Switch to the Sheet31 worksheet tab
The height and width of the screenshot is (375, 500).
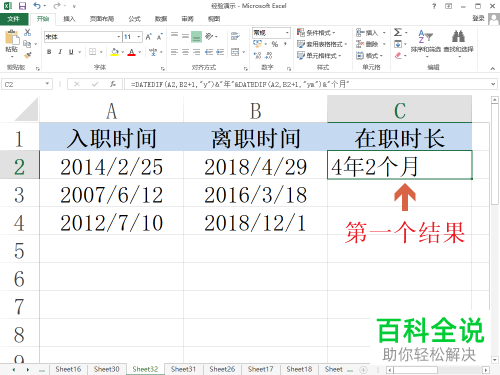pyautogui.click(x=183, y=369)
